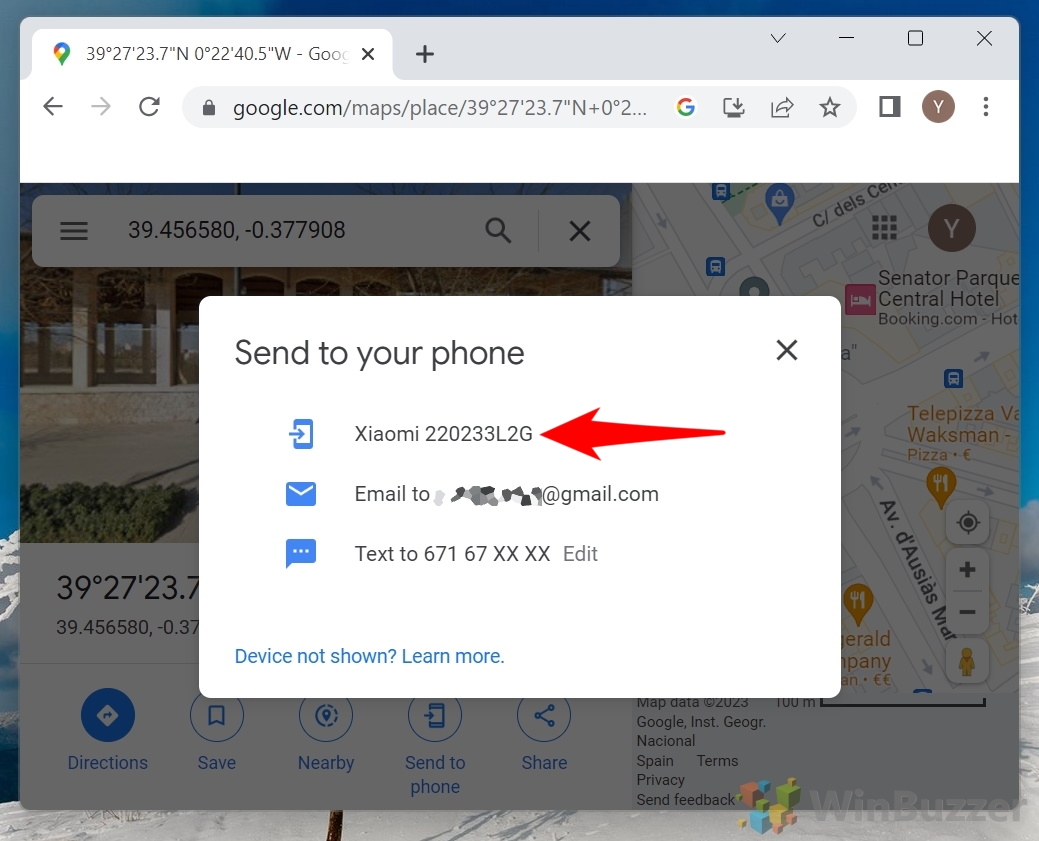
Task: Open the Privacy link in map footer
Action: [661, 780]
